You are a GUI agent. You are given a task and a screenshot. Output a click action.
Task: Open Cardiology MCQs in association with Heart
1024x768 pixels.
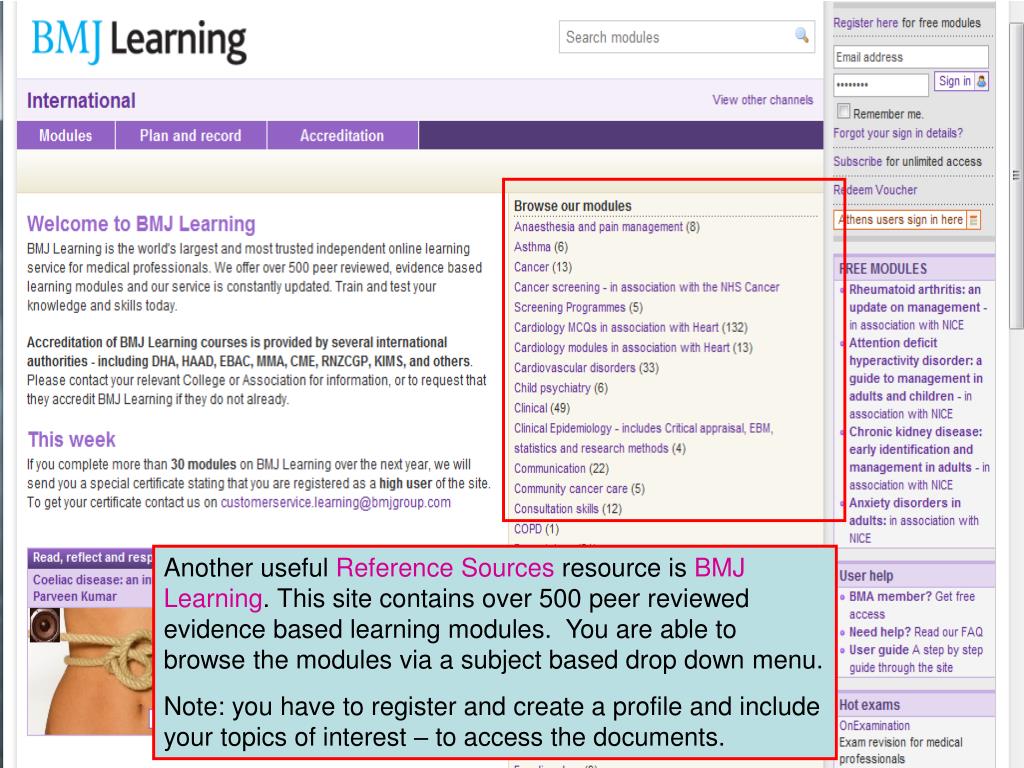tap(630, 327)
